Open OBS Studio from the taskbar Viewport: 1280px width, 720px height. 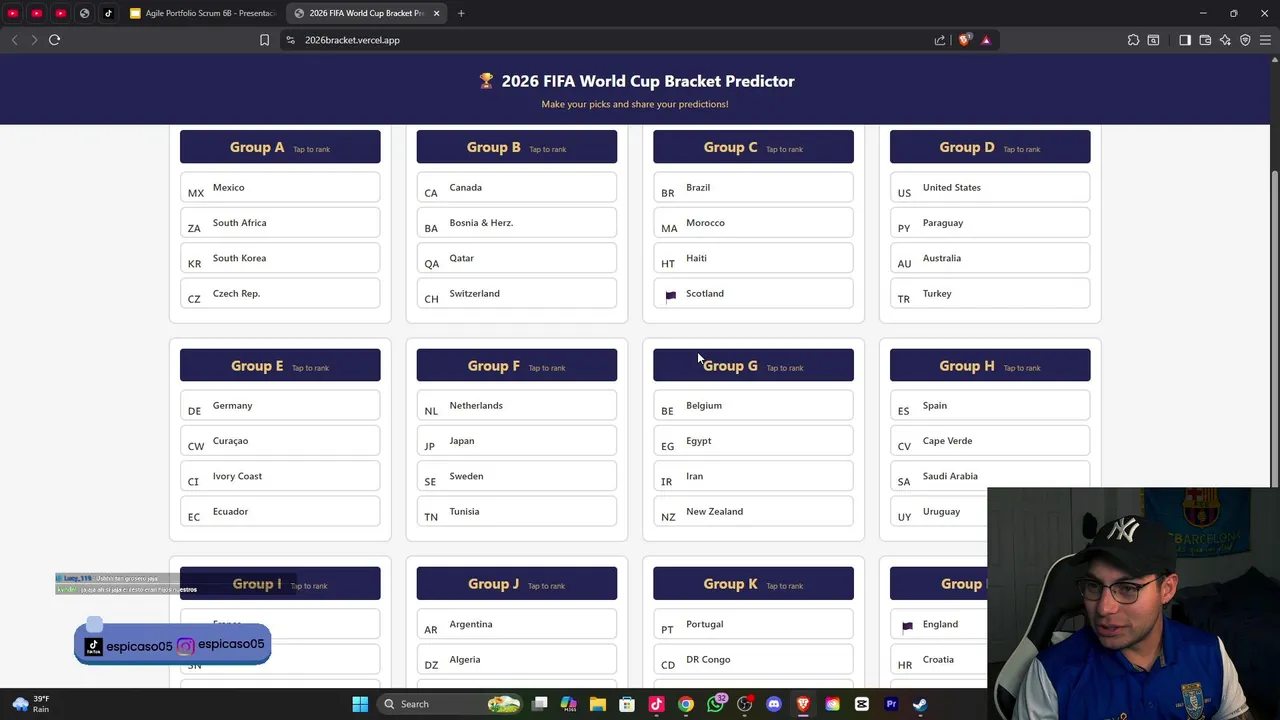coord(744,704)
